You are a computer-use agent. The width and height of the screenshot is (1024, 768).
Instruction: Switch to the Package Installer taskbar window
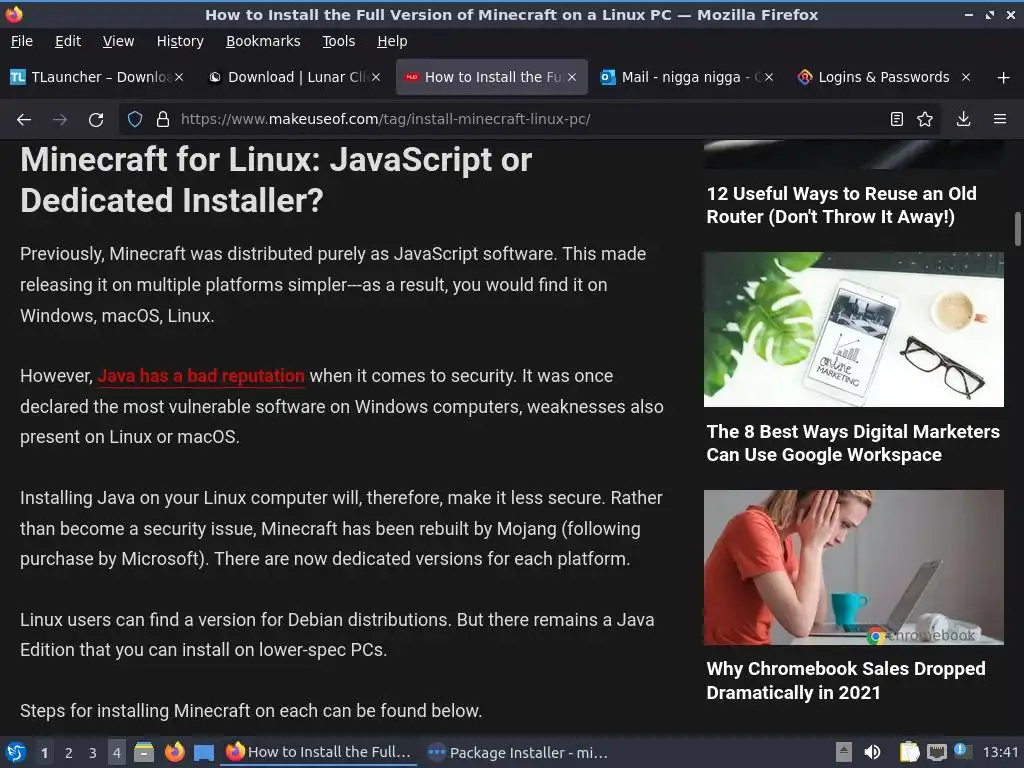click(x=517, y=752)
